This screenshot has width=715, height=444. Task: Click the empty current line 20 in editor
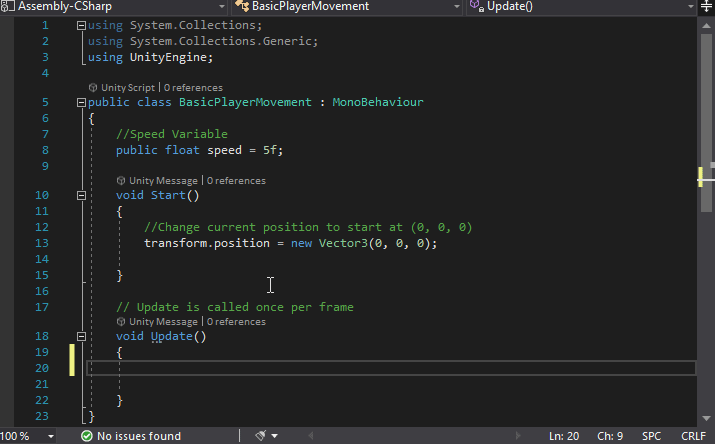coord(391,368)
